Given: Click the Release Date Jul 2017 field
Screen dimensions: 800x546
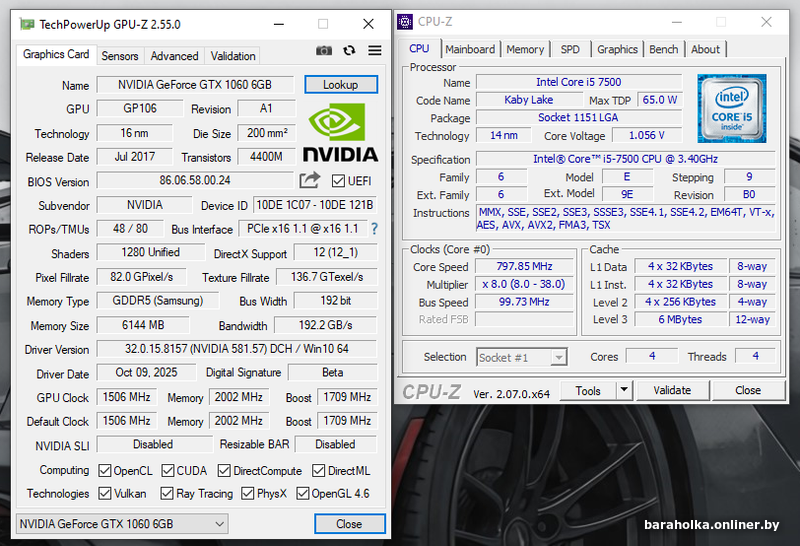Looking at the screenshot, I should click(x=135, y=157).
